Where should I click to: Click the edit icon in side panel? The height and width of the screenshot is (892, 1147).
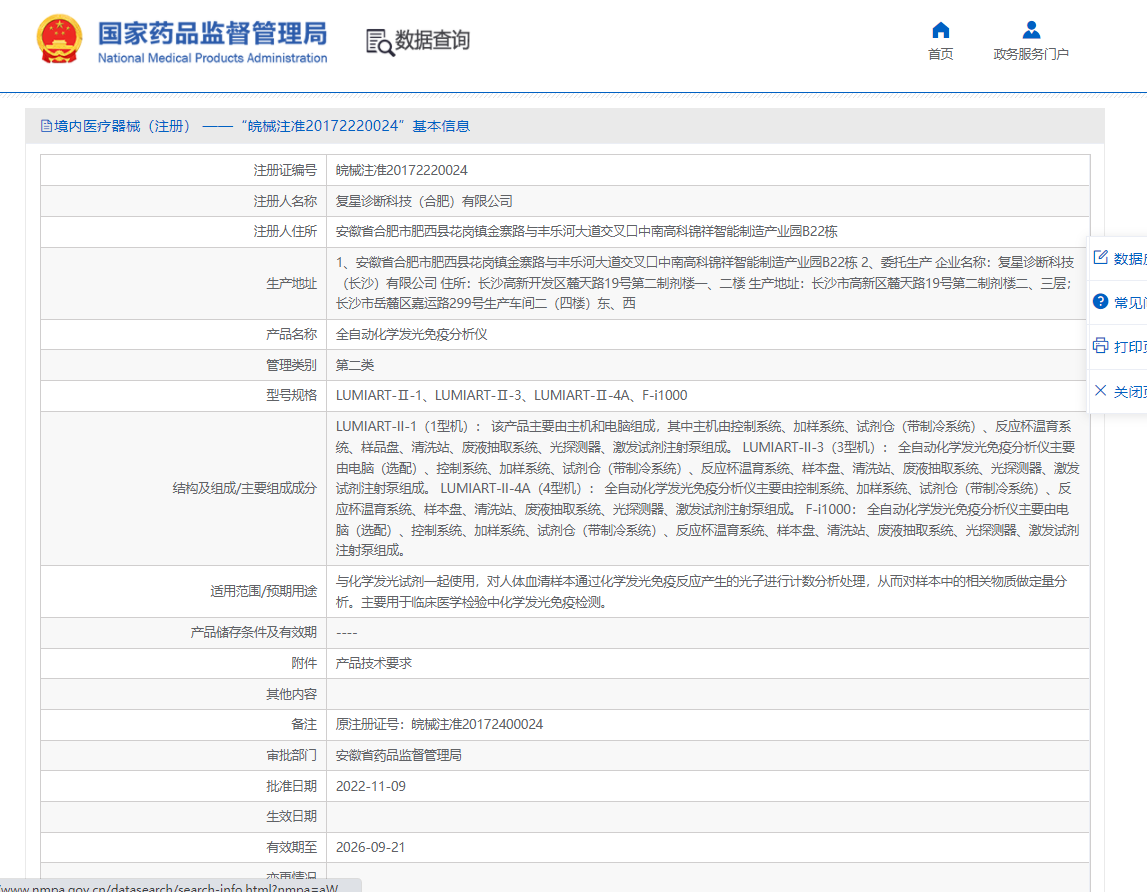point(1100,257)
